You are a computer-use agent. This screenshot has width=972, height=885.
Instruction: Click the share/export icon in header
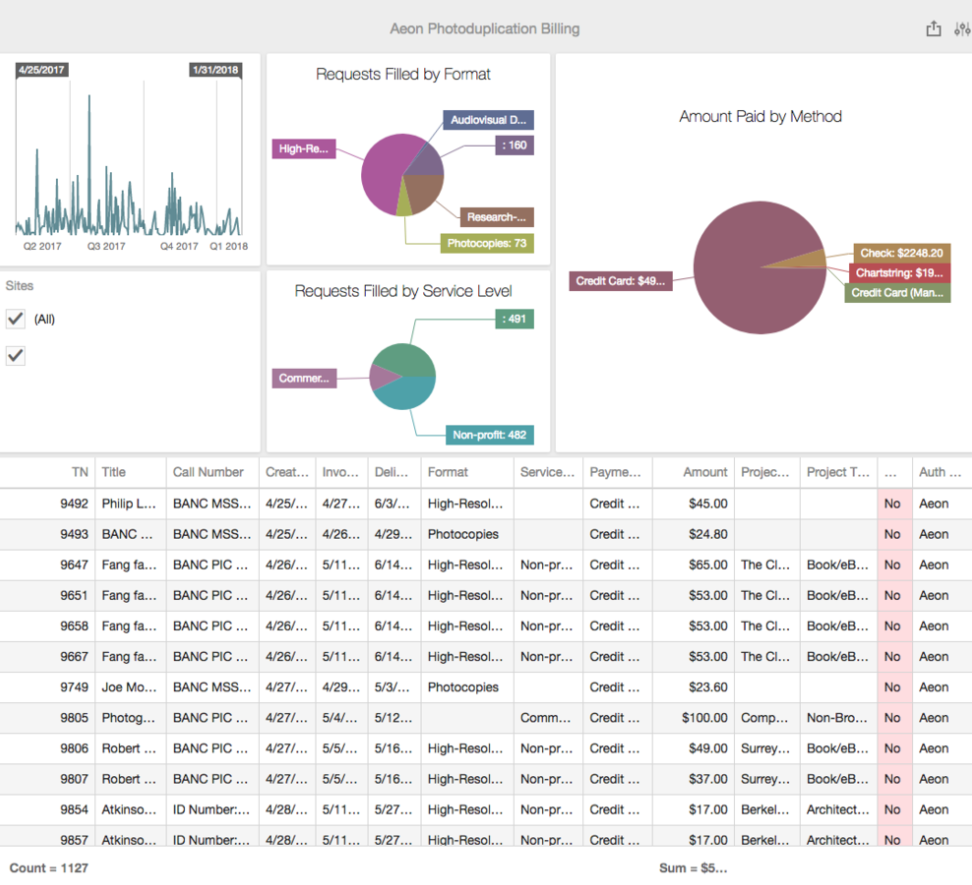(933, 29)
